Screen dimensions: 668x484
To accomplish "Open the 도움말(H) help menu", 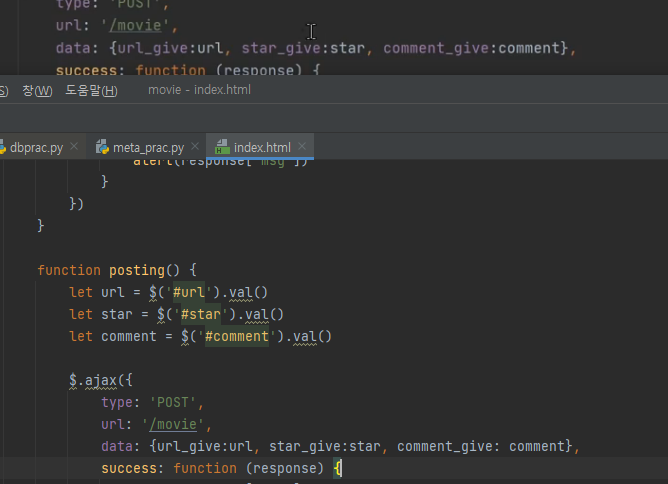I will (91, 90).
